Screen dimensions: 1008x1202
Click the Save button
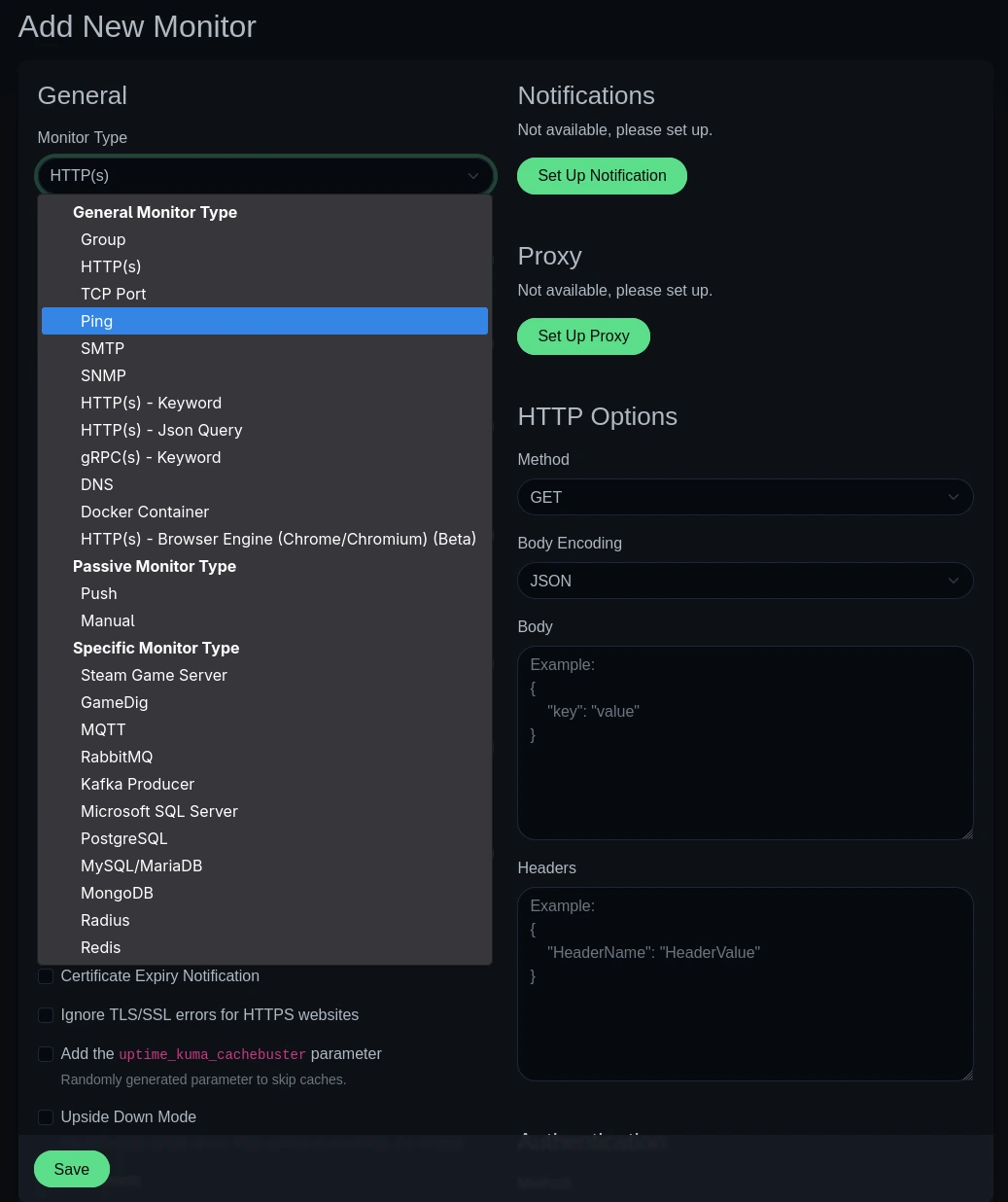[72, 1169]
